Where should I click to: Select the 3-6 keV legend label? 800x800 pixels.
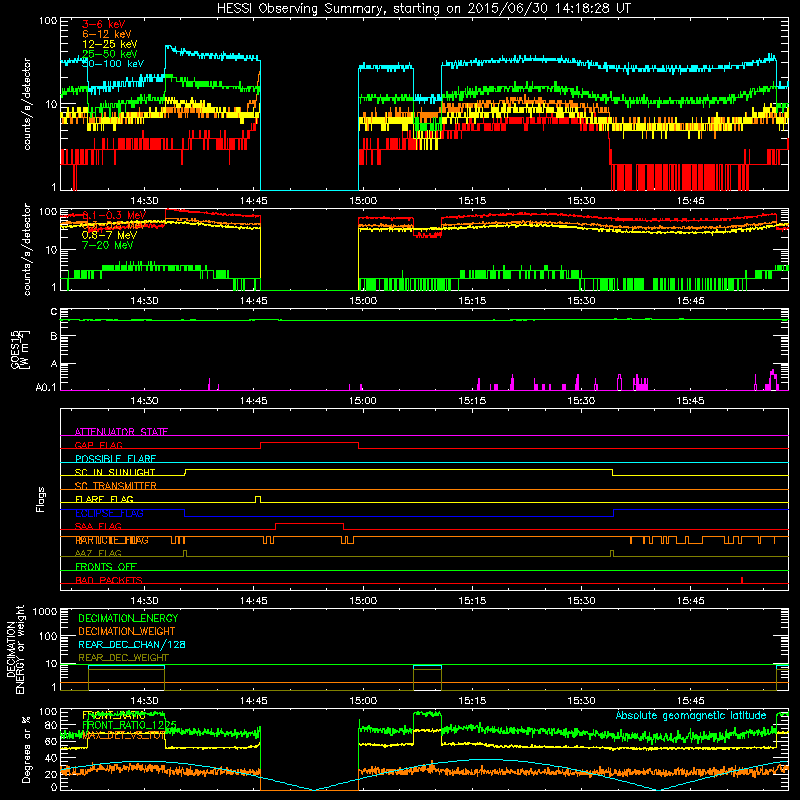coord(104,24)
